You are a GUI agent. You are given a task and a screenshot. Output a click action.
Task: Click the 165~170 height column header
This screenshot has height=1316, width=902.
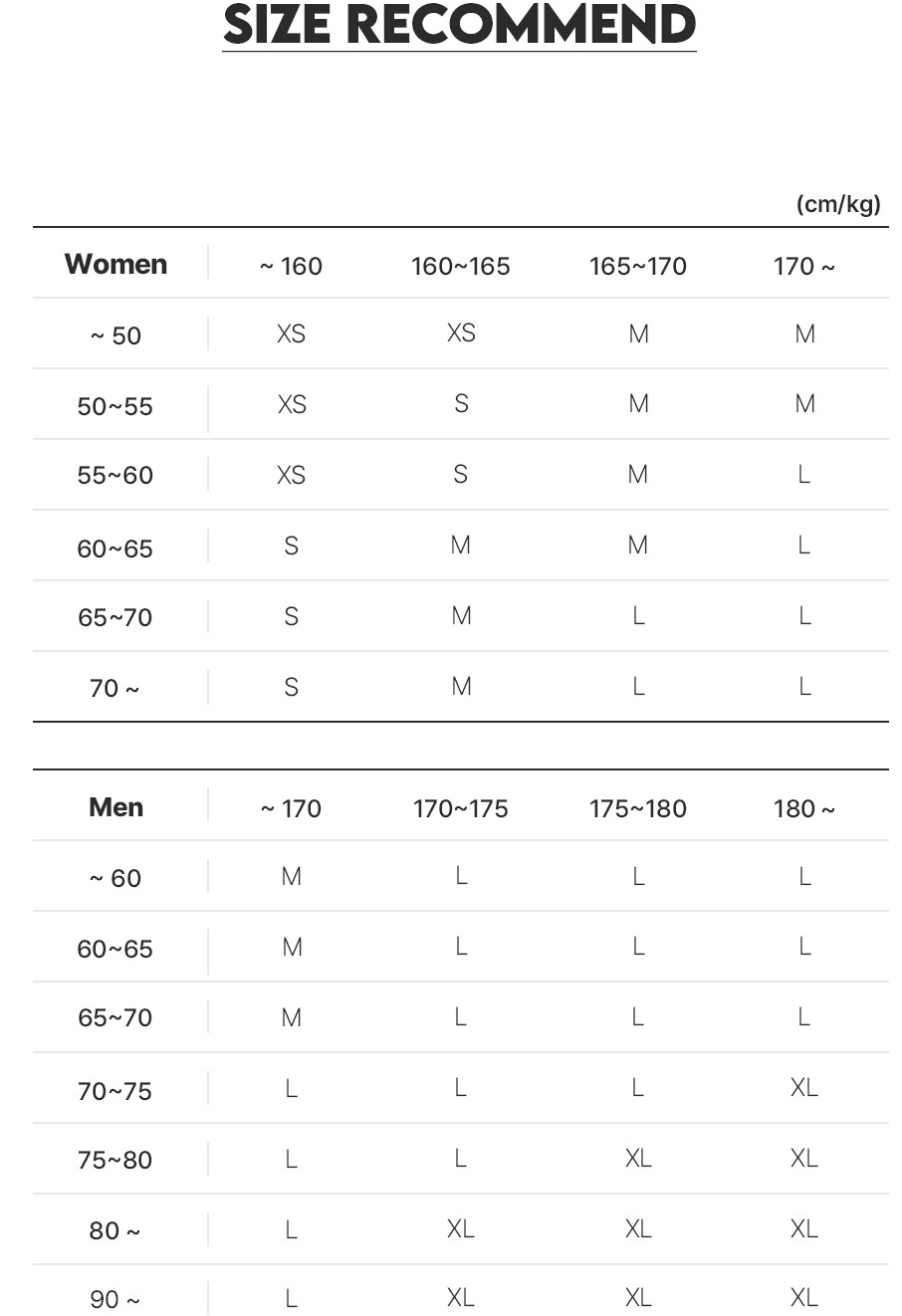pyautogui.click(x=637, y=266)
